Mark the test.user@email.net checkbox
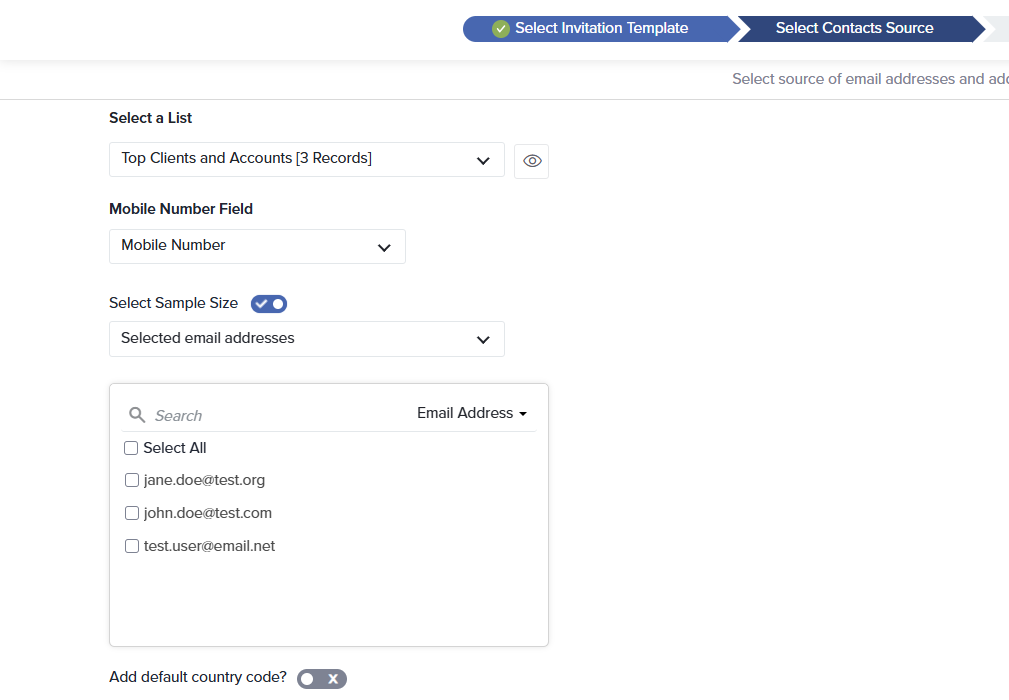 [x=131, y=546]
